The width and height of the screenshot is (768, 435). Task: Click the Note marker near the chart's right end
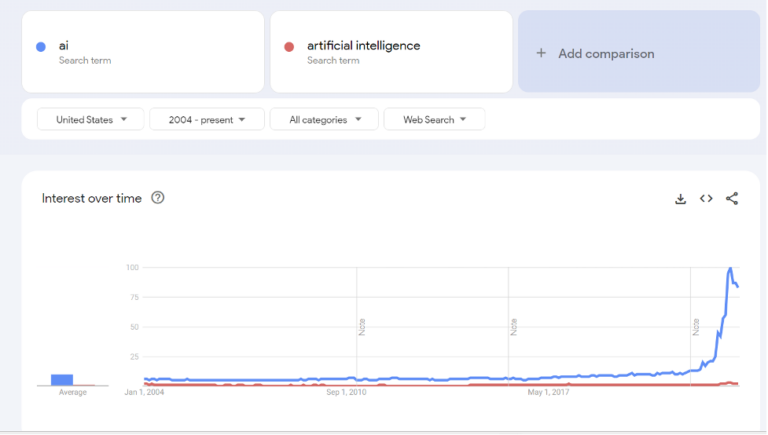pos(696,327)
